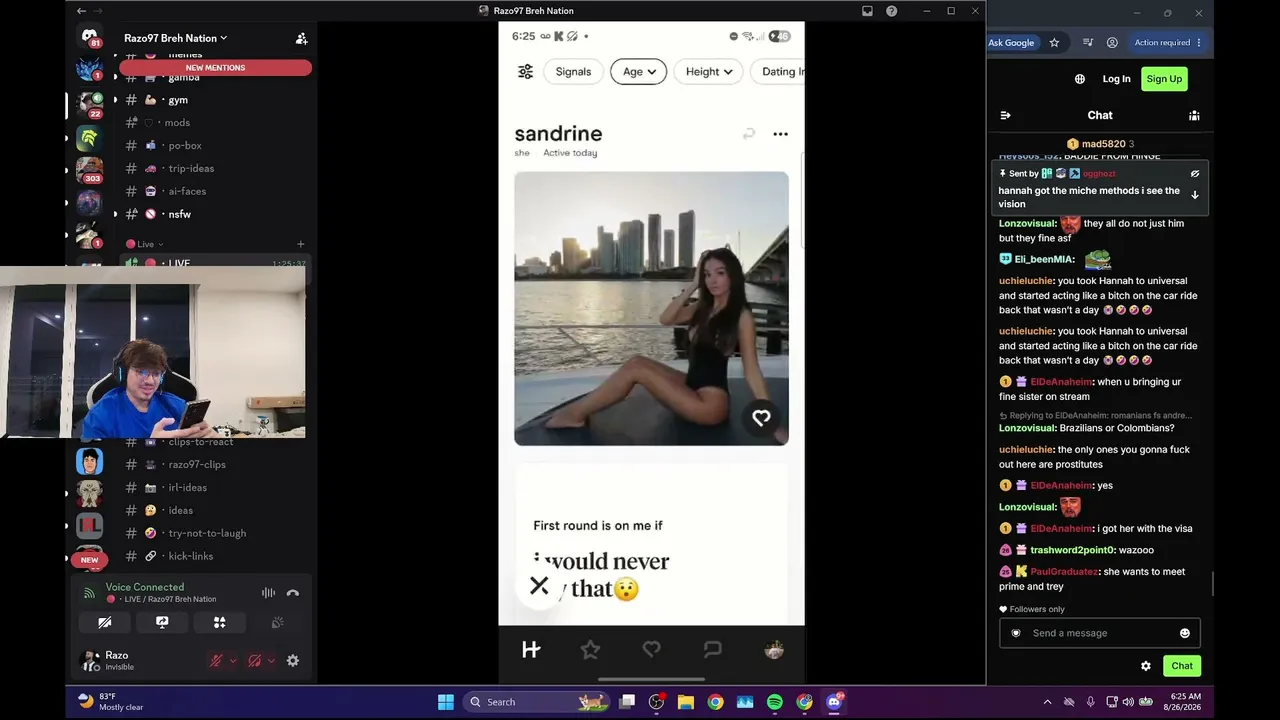
Task: Open the Discord activities launcher
Action: point(220,622)
